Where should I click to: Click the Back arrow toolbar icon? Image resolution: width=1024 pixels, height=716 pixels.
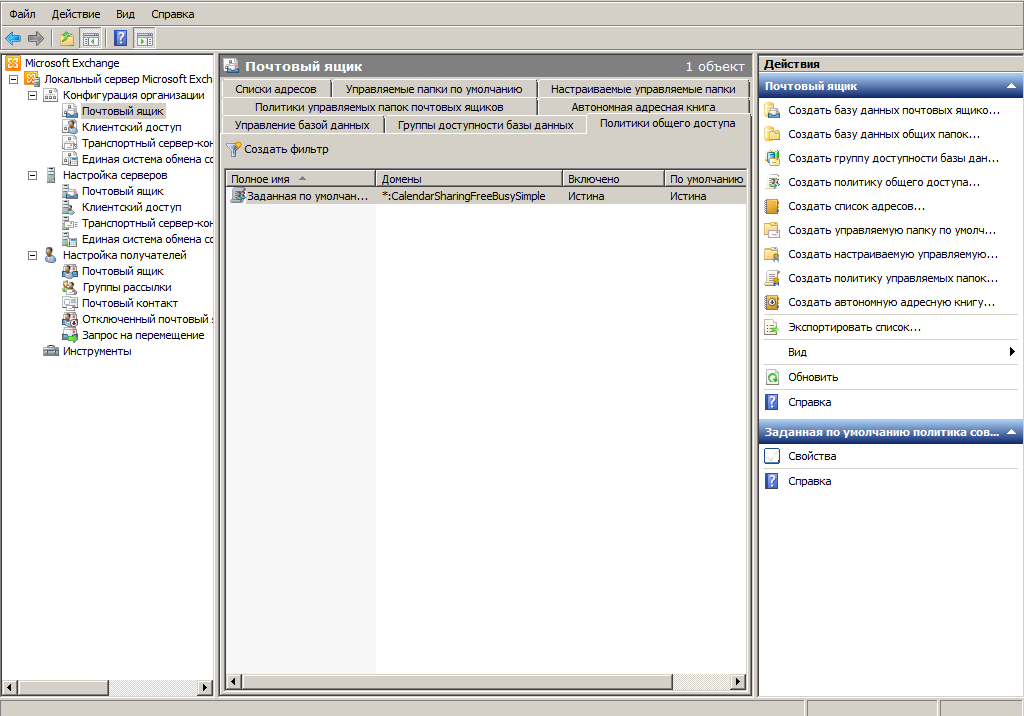pos(13,38)
